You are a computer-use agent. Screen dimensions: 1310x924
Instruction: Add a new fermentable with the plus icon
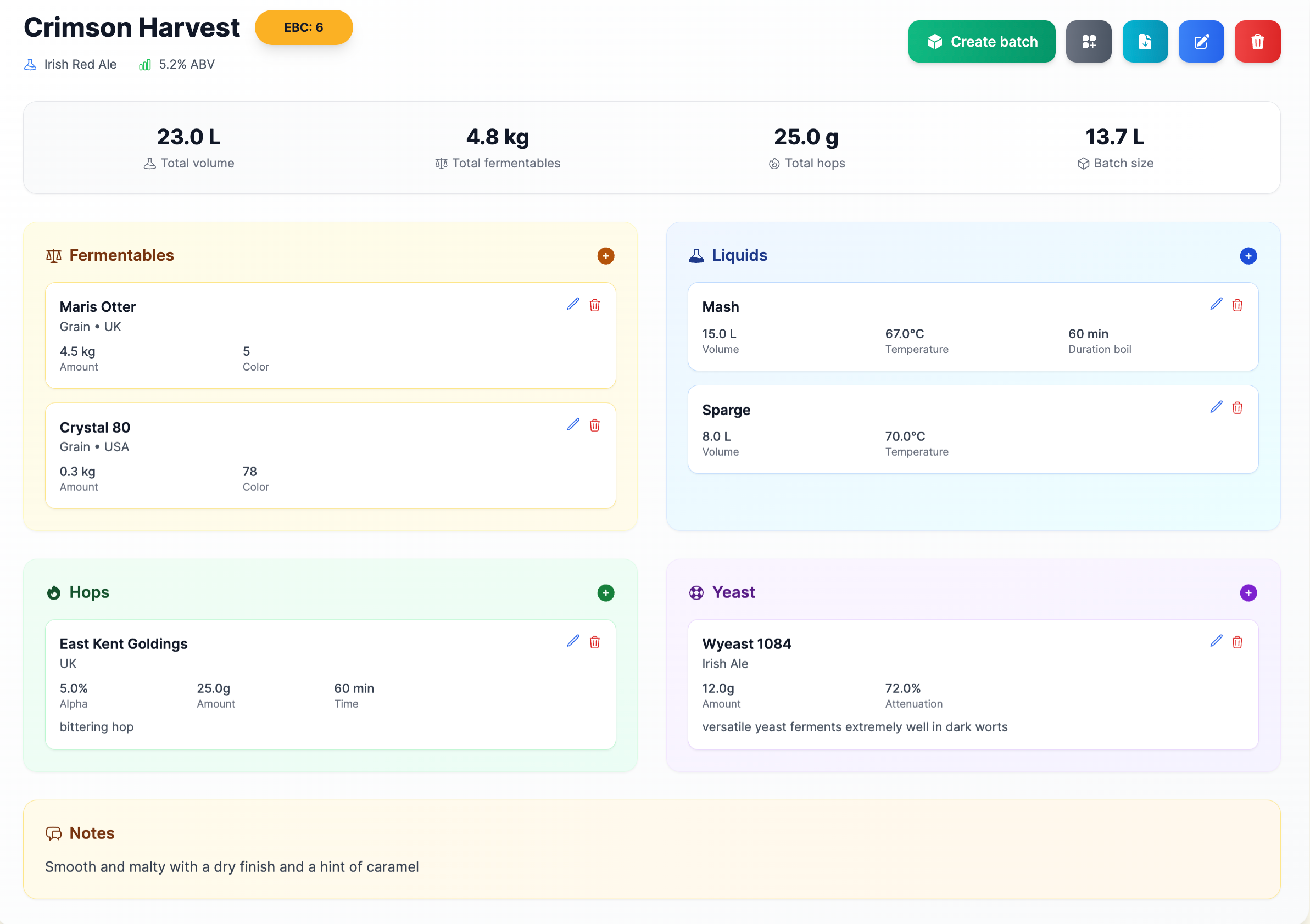tap(605, 256)
